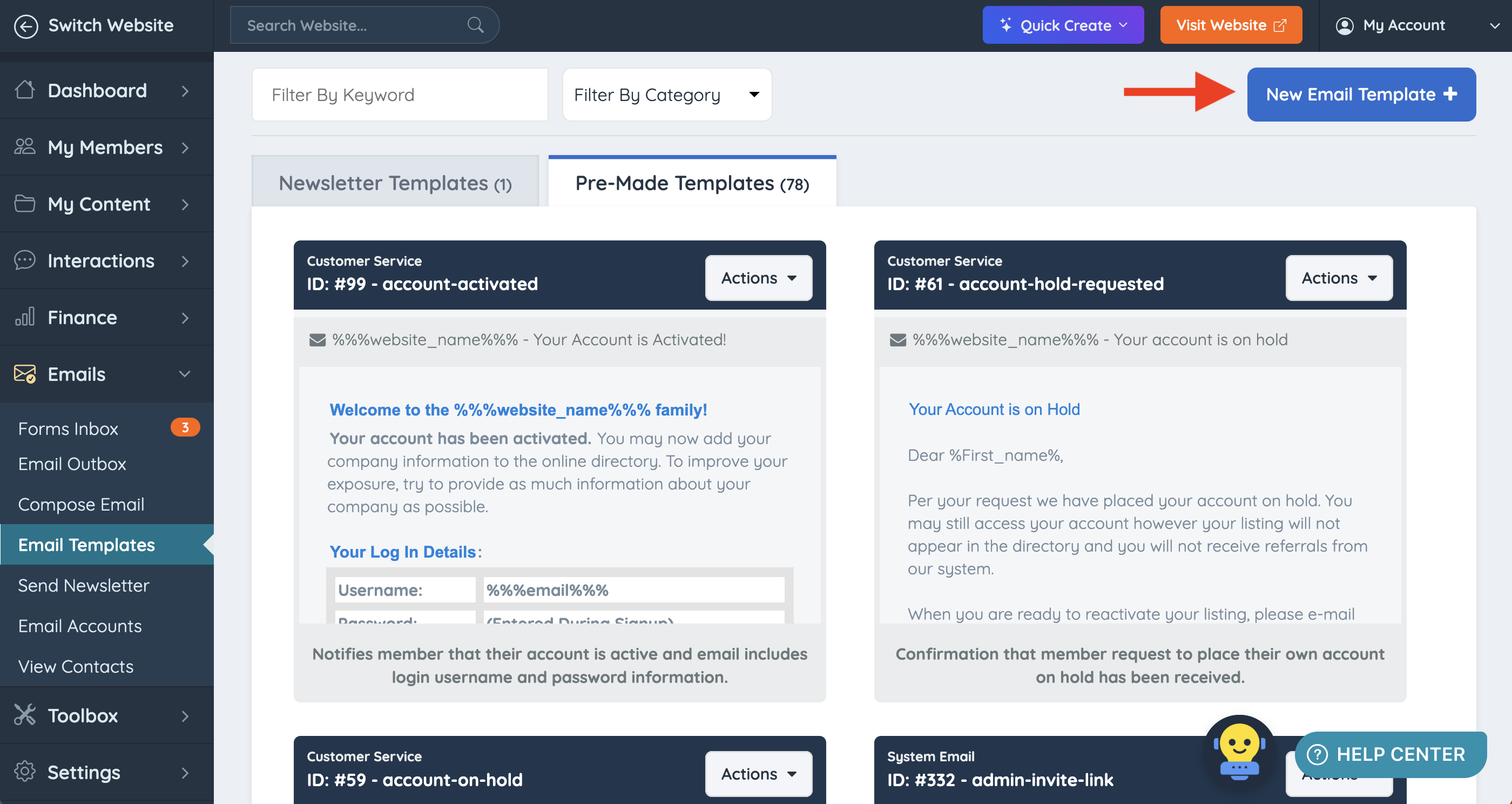This screenshot has height=804, width=1512.
Task: Open Forms Inbox in sidebar
Action: [x=68, y=428]
